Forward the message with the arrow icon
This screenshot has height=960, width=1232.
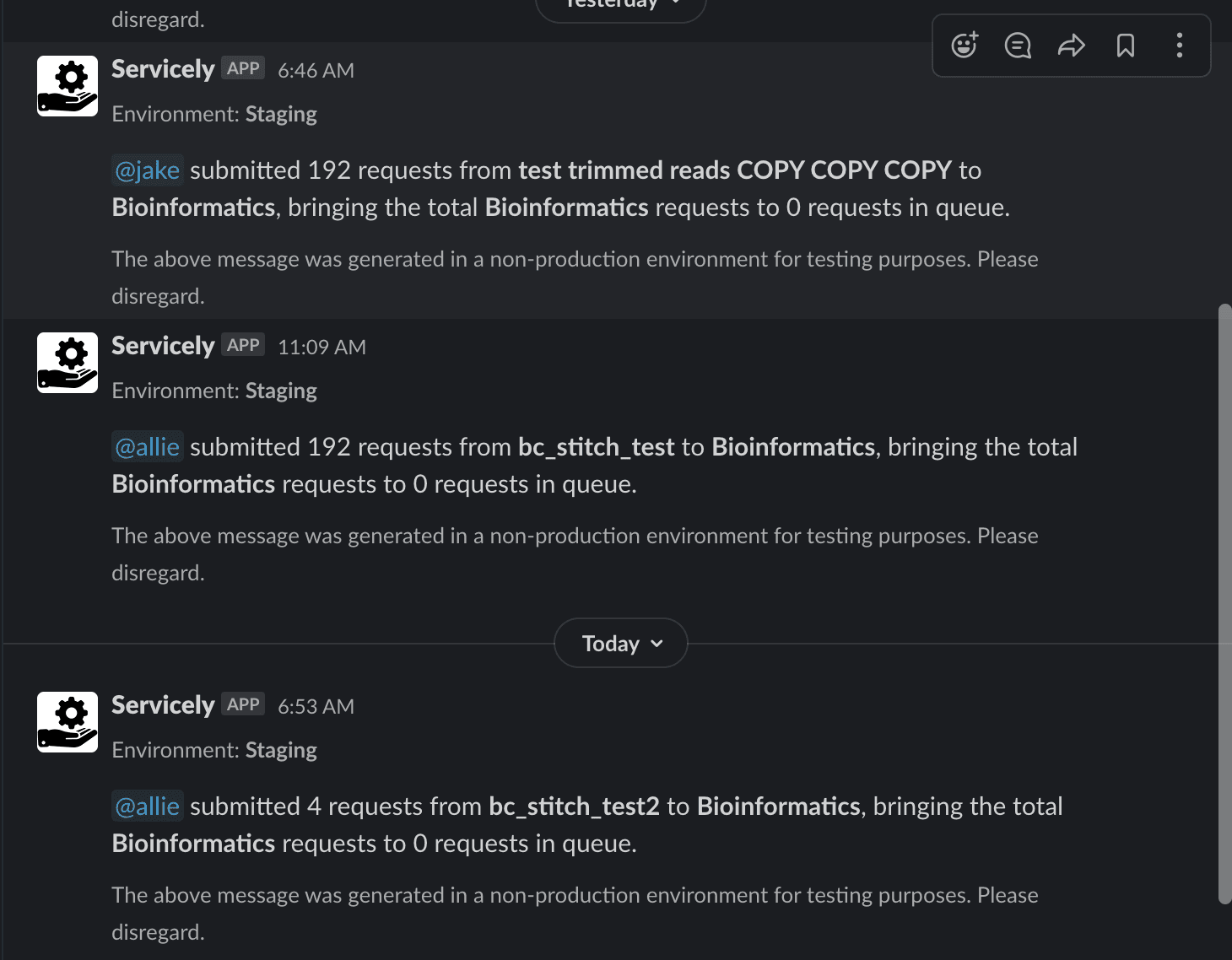pyautogui.click(x=1072, y=46)
